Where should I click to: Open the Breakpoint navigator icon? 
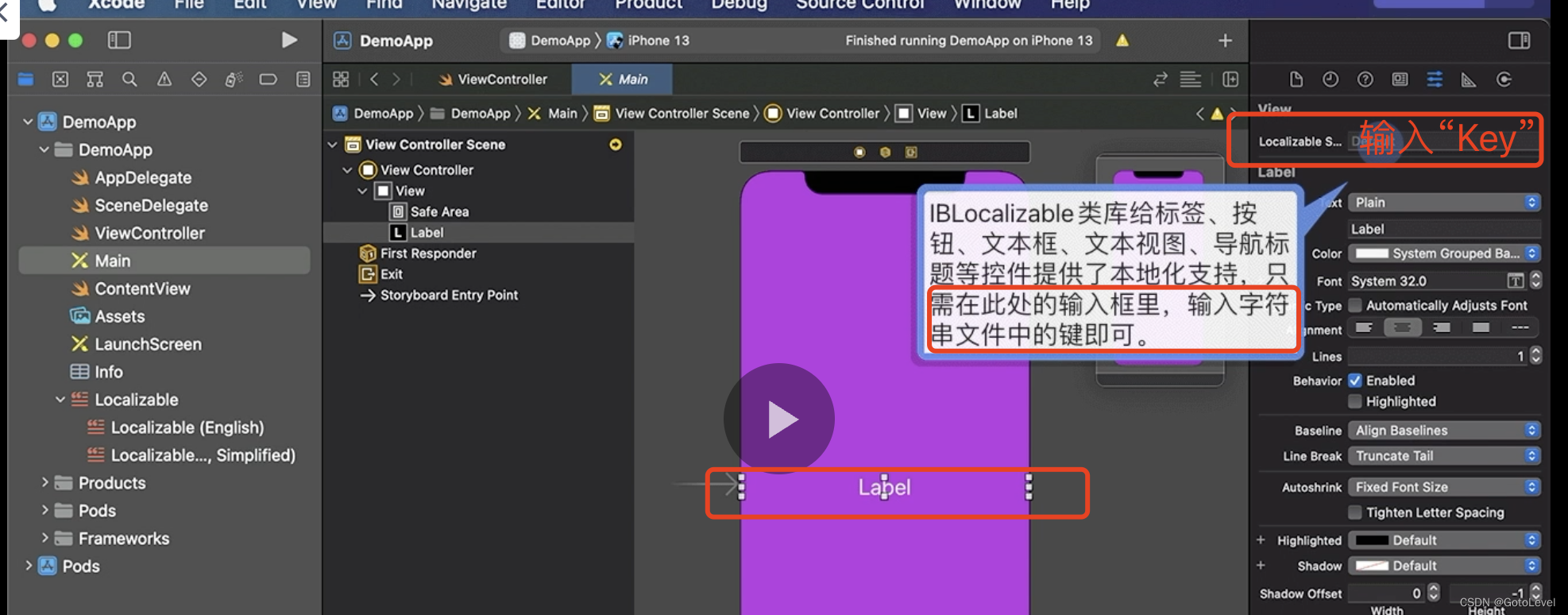click(x=268, y=79)
